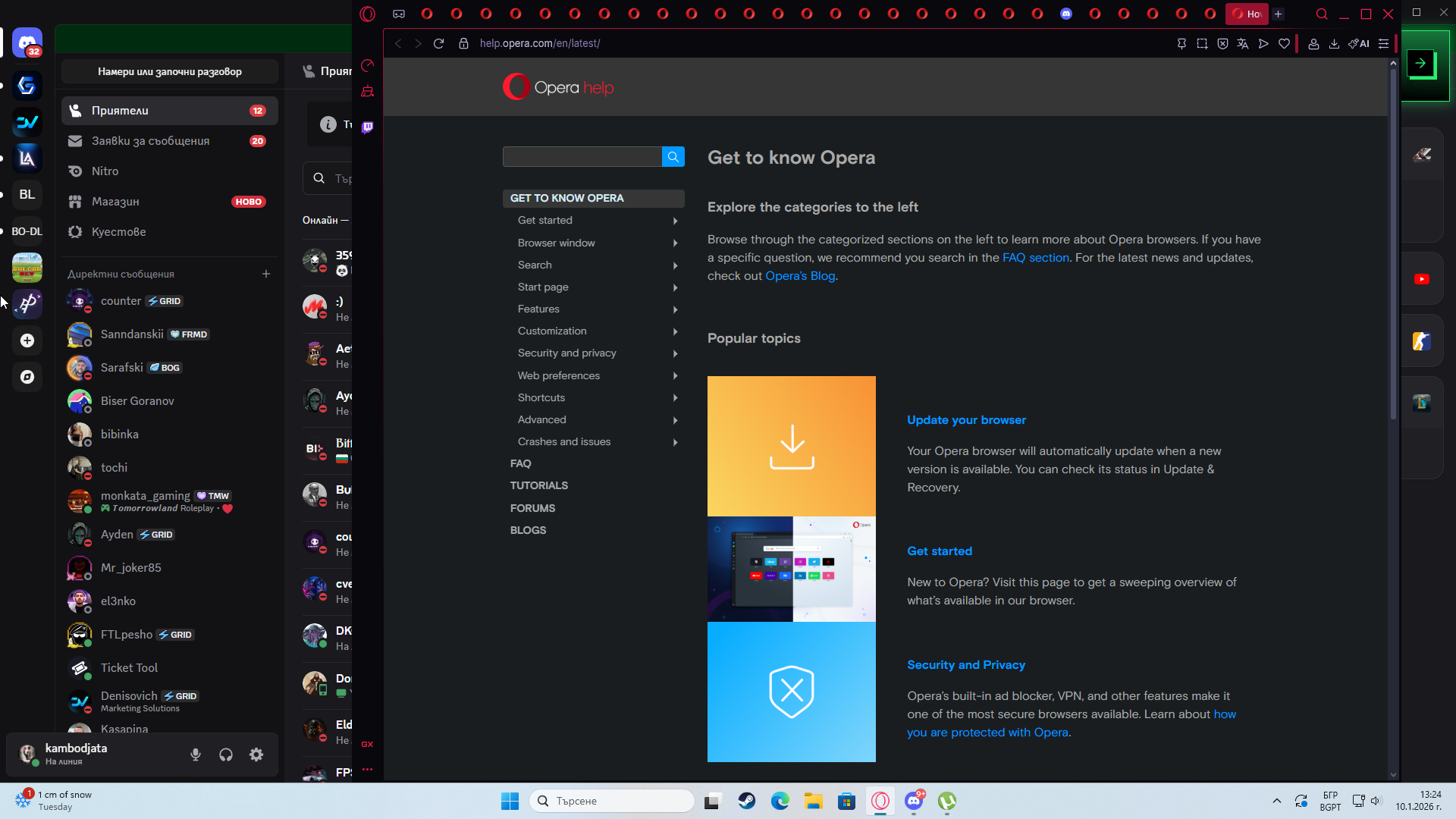Click the Opera help search field

pos(582,157)
